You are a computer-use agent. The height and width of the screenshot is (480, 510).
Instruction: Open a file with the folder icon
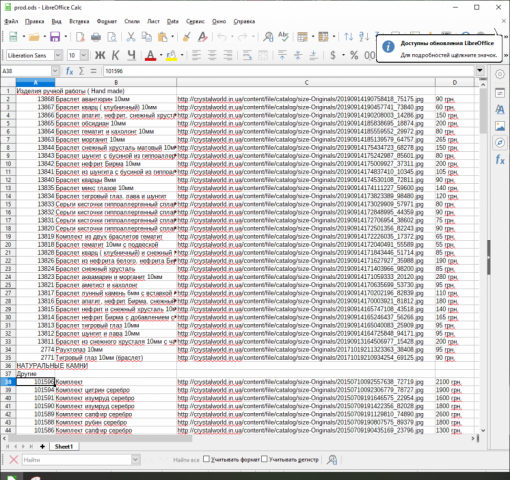click(x=34, y=37)
